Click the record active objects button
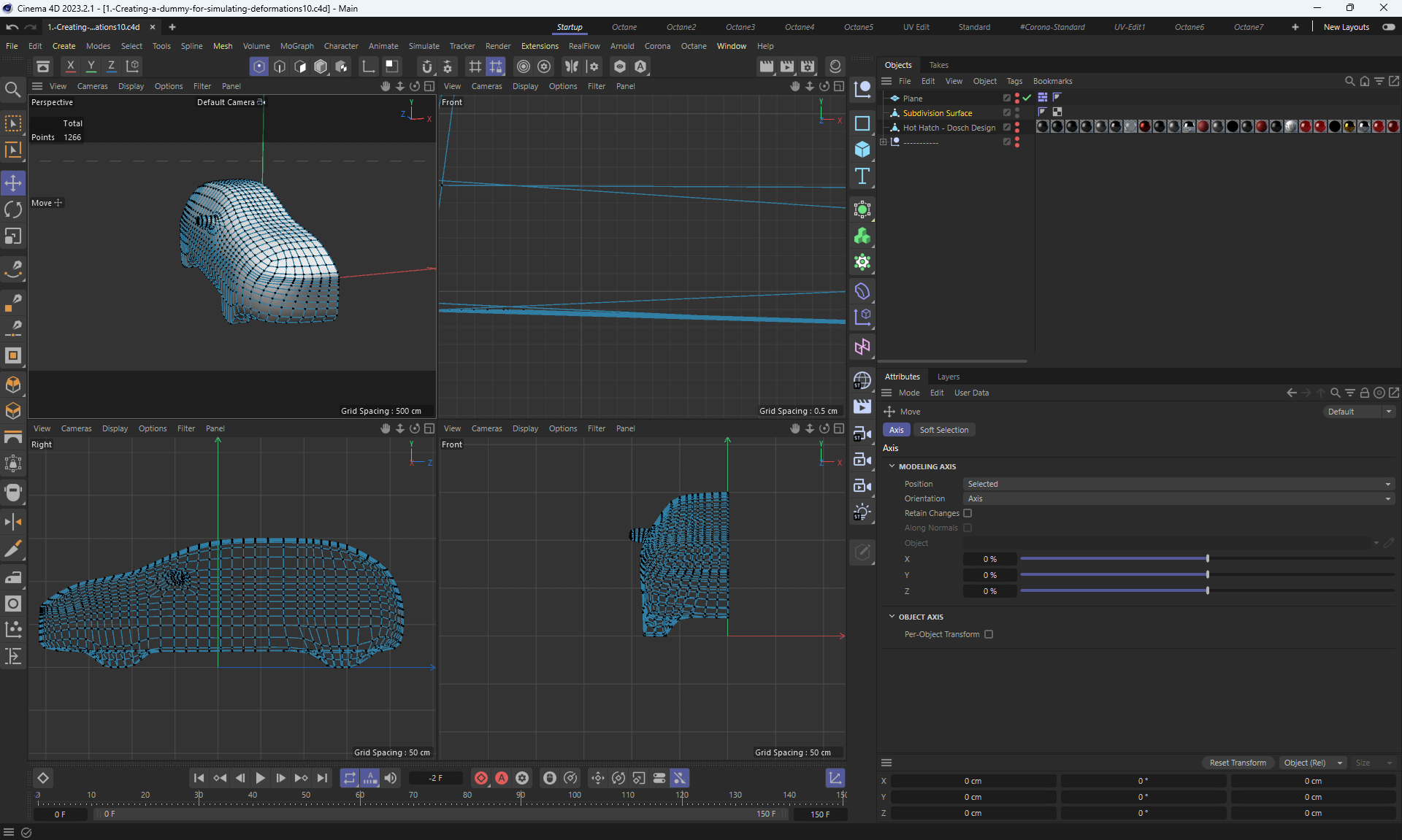This screenshot has height=840, width=1402. point(481,778)
